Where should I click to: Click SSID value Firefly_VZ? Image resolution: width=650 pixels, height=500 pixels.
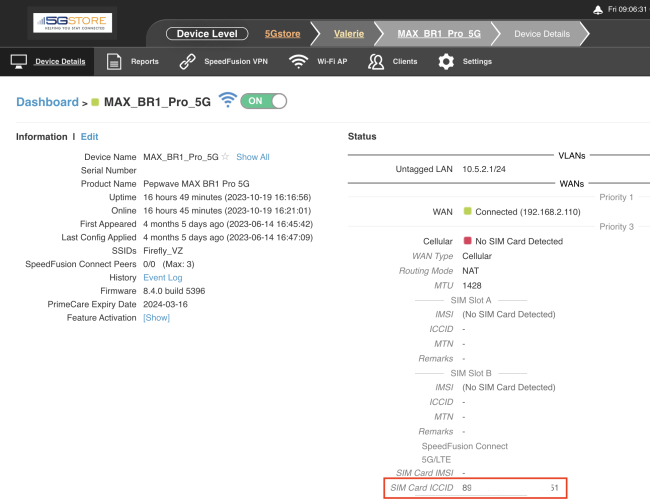pyautogui.click(x=163, y=251)
